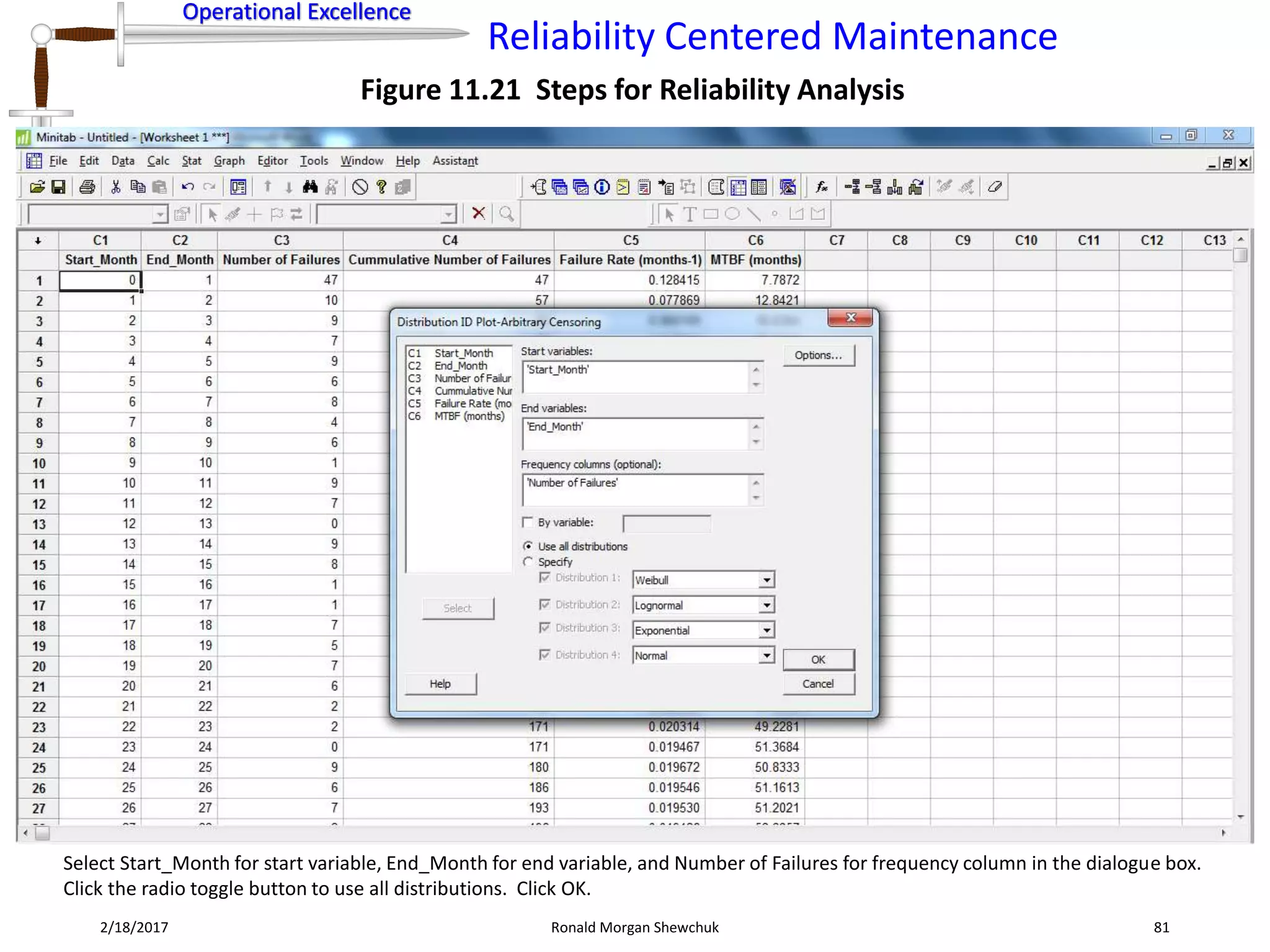Click the fx Assign Formula icon
Screen dimensions: 1270x952
[822, 187]
